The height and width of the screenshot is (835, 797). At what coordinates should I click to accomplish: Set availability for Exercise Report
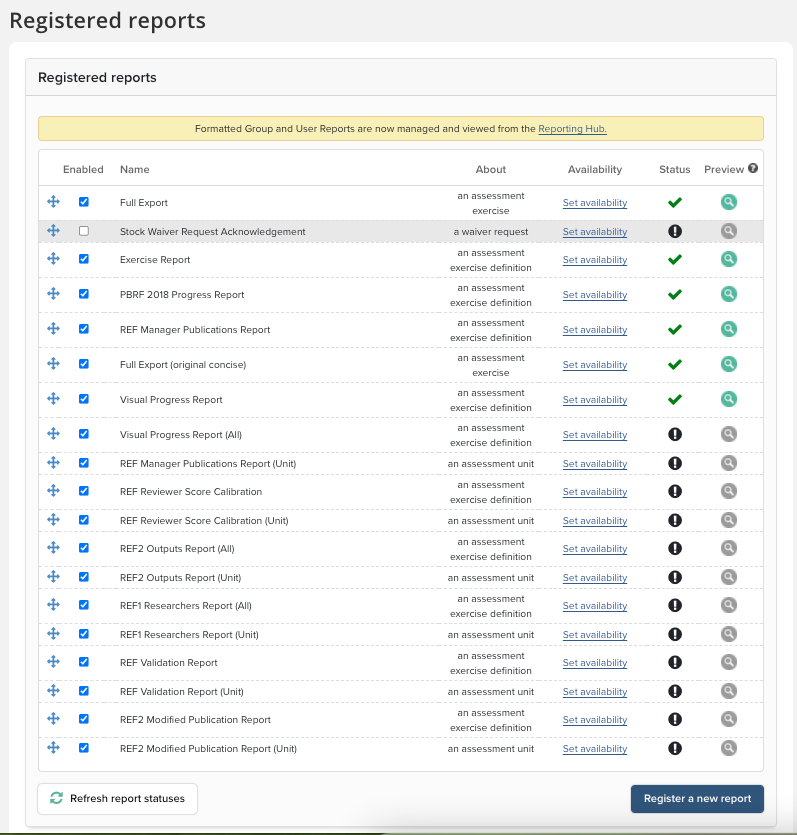click(x=594, y=260)
